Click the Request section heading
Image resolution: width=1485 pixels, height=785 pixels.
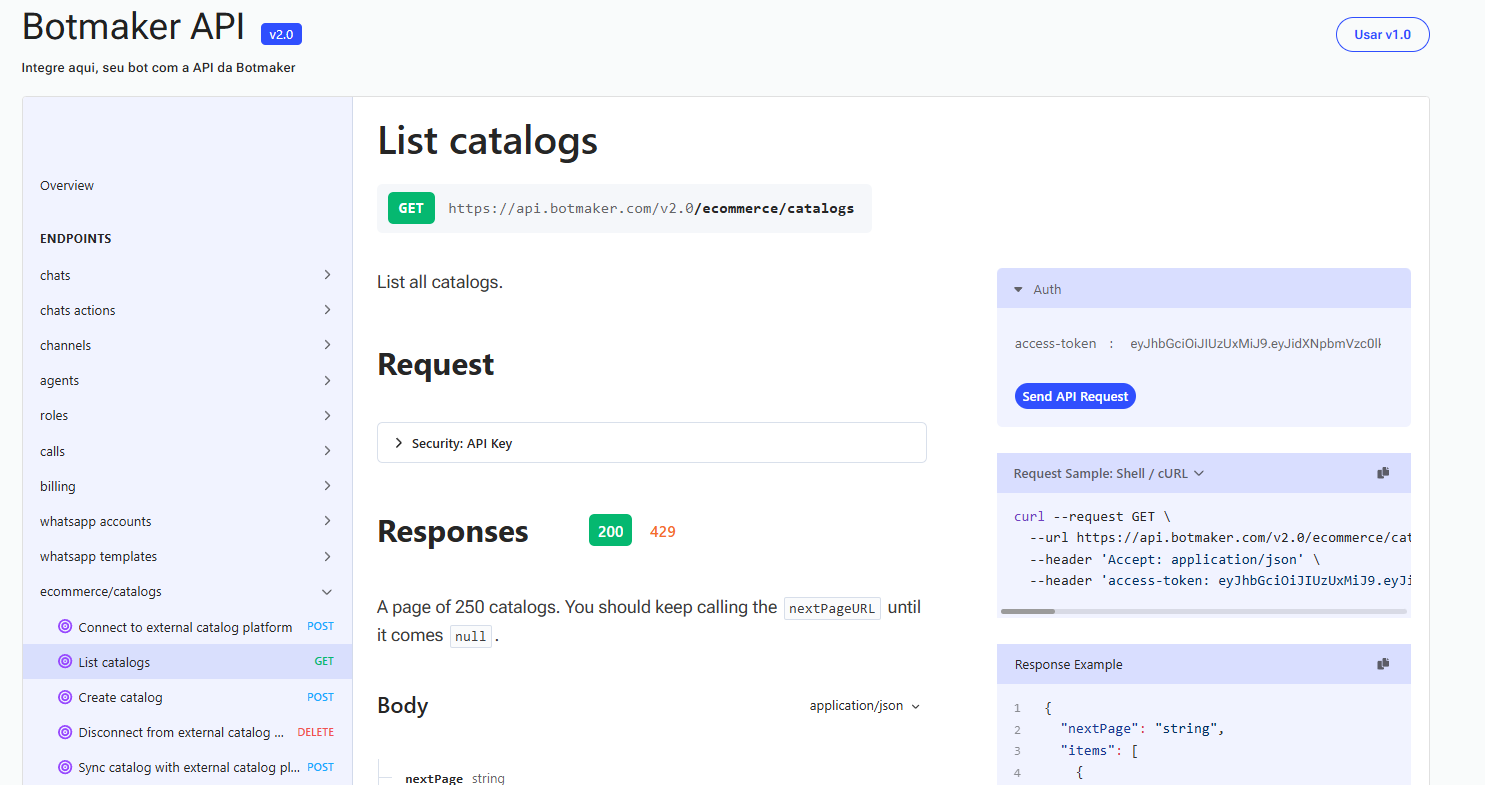435,364
